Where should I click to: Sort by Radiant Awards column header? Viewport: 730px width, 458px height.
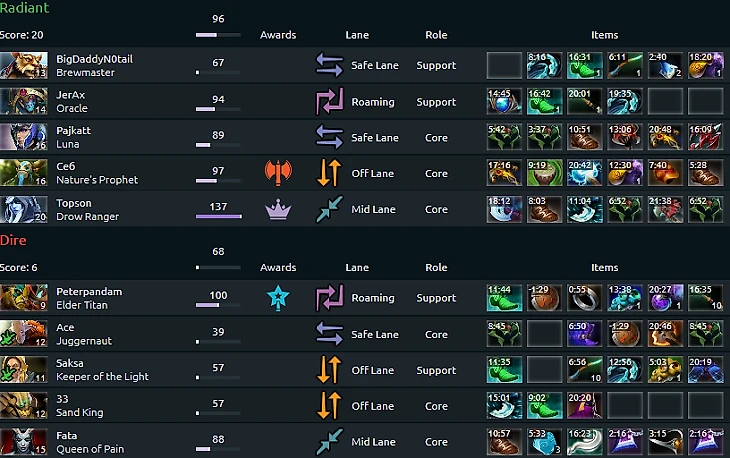(278, 35)
